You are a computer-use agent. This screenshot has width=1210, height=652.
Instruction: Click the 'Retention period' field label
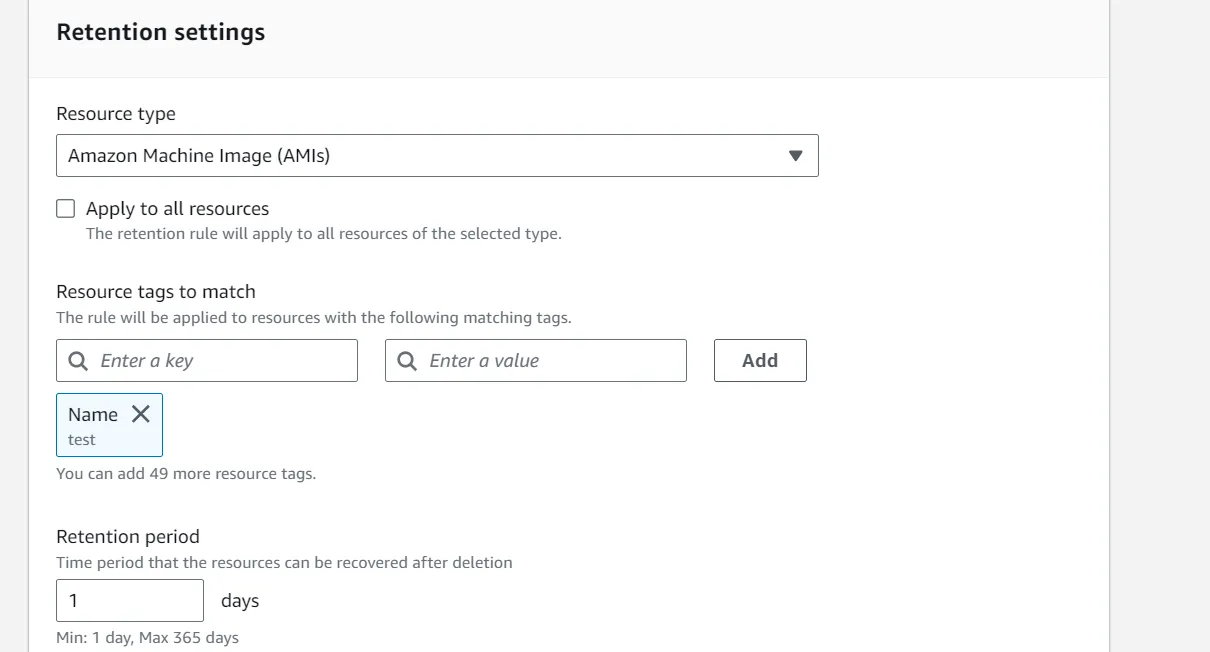pyautogui.click(x=128, y=537)
